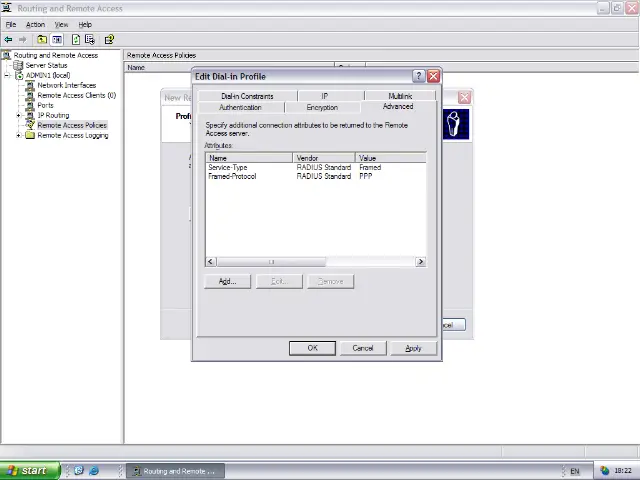The height and width of the screenshot is (480, 640).
Task: Switch to the Authentication tab
Action: (x=240, y=107)
